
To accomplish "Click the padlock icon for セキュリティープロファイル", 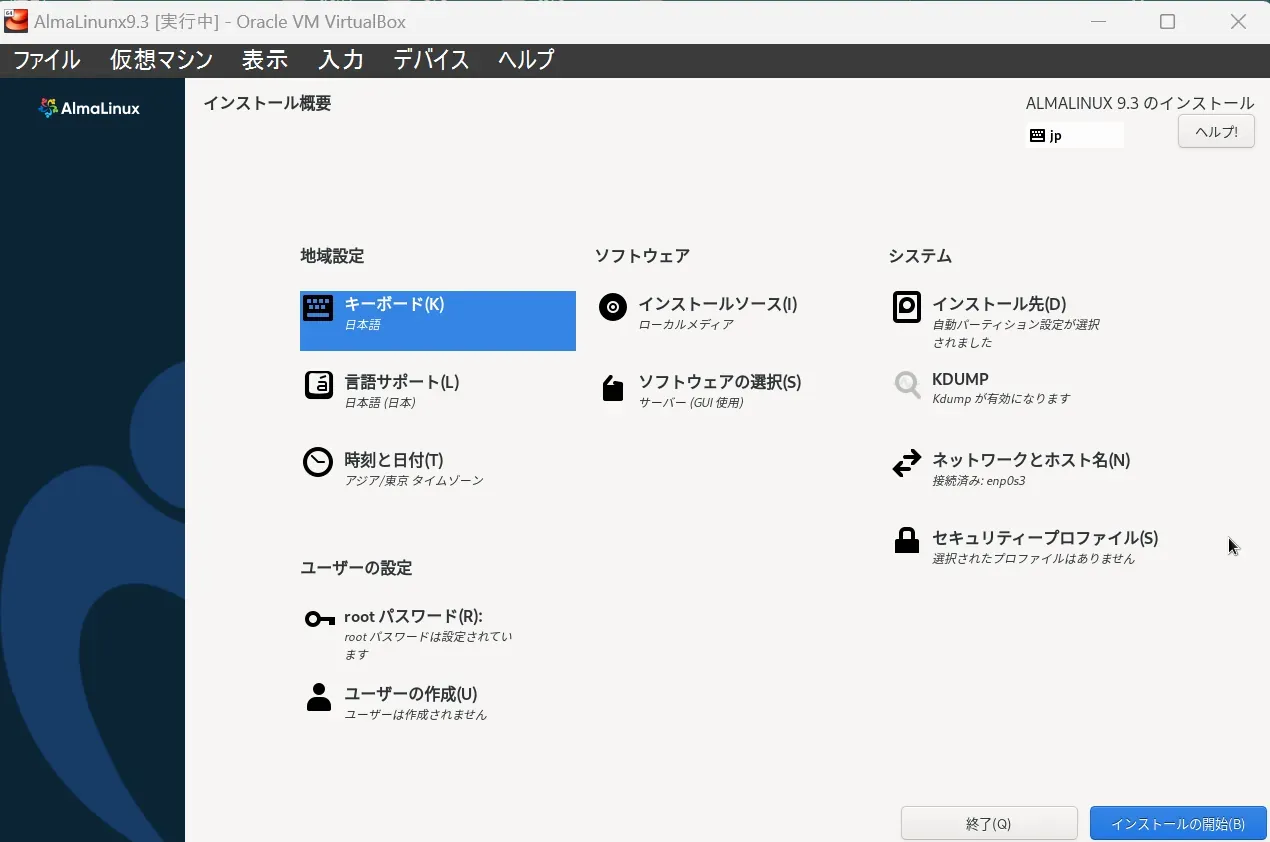I will pyautogui.click(x=906, y=541).
